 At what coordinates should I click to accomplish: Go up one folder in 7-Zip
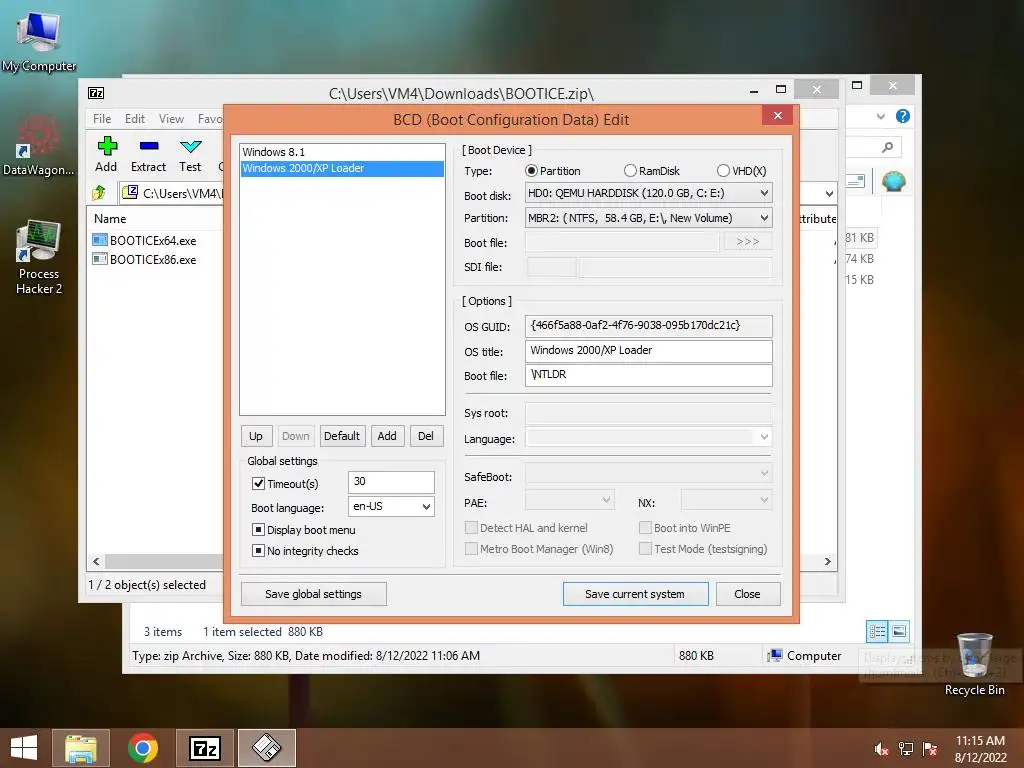point(99,193)
